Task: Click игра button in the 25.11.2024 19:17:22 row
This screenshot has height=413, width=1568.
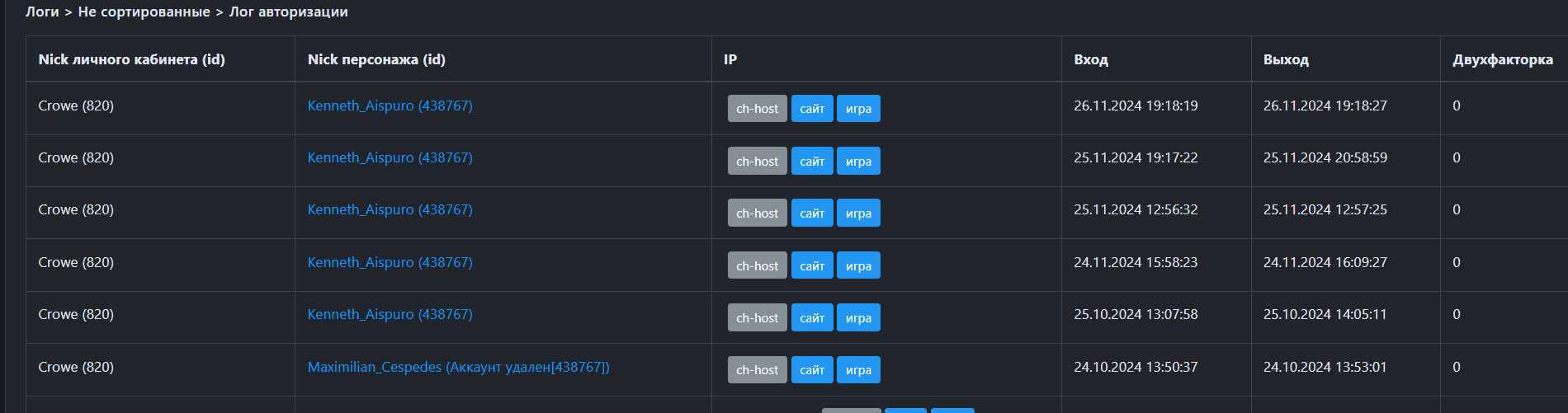Action: tap(858, 162)
